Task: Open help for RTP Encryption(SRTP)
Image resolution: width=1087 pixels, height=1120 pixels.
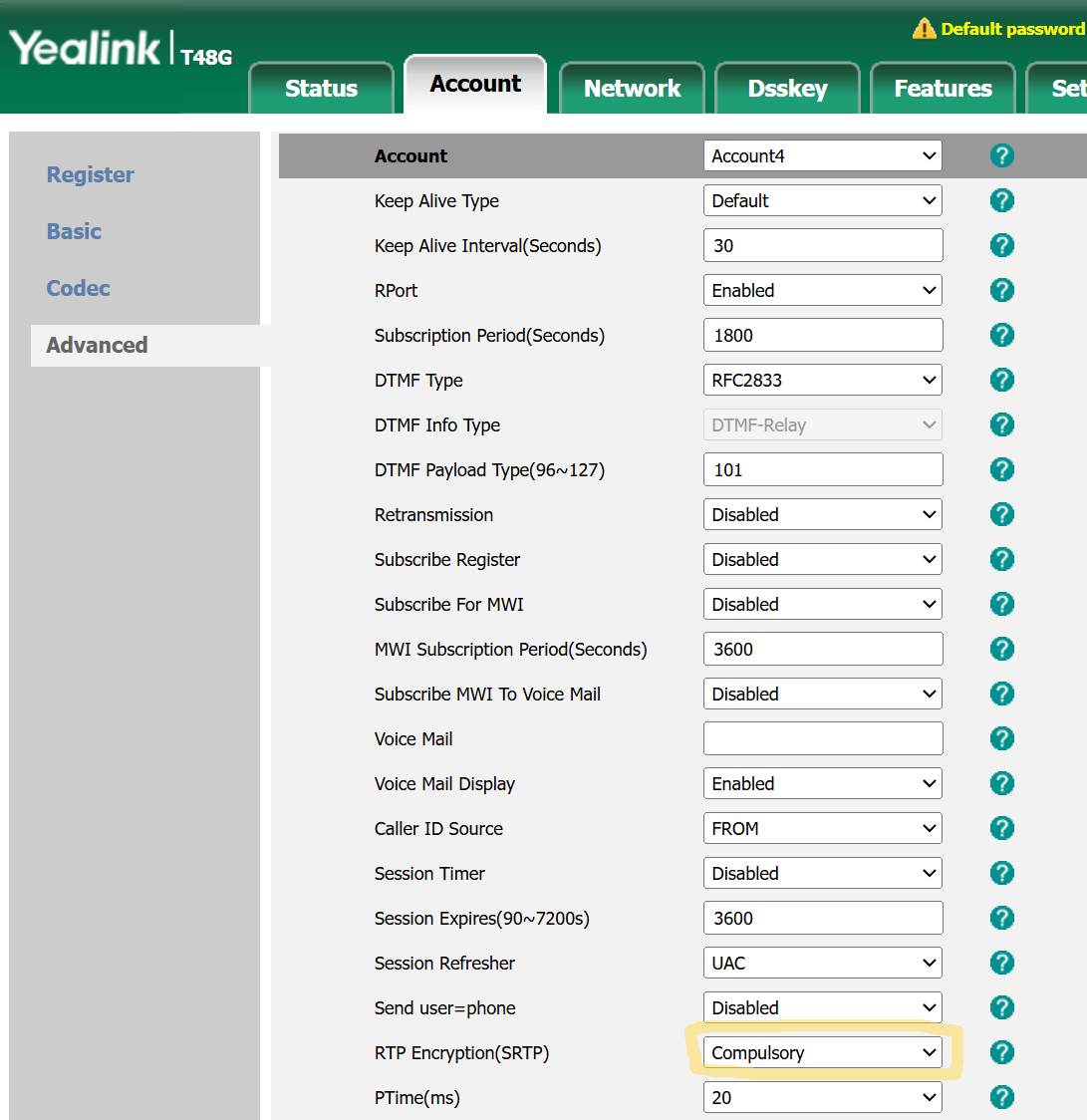Action: [1001, 1052]
